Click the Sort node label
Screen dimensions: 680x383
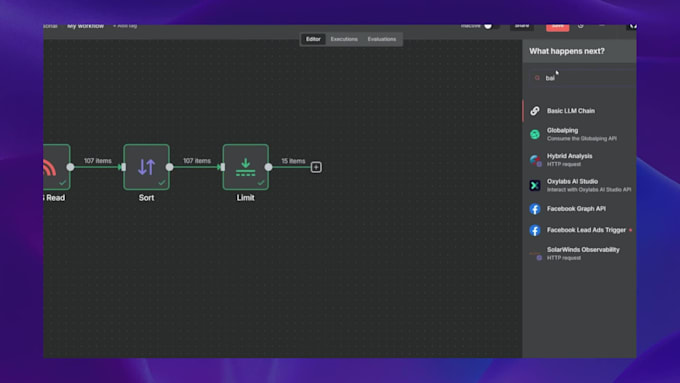[x=146, y=198]
